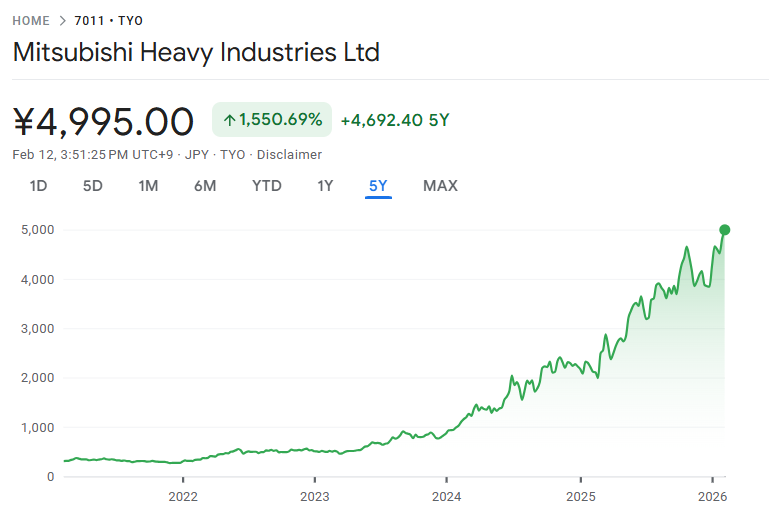
Task: Select the 5D time range tab
Action: coord(93,185)
